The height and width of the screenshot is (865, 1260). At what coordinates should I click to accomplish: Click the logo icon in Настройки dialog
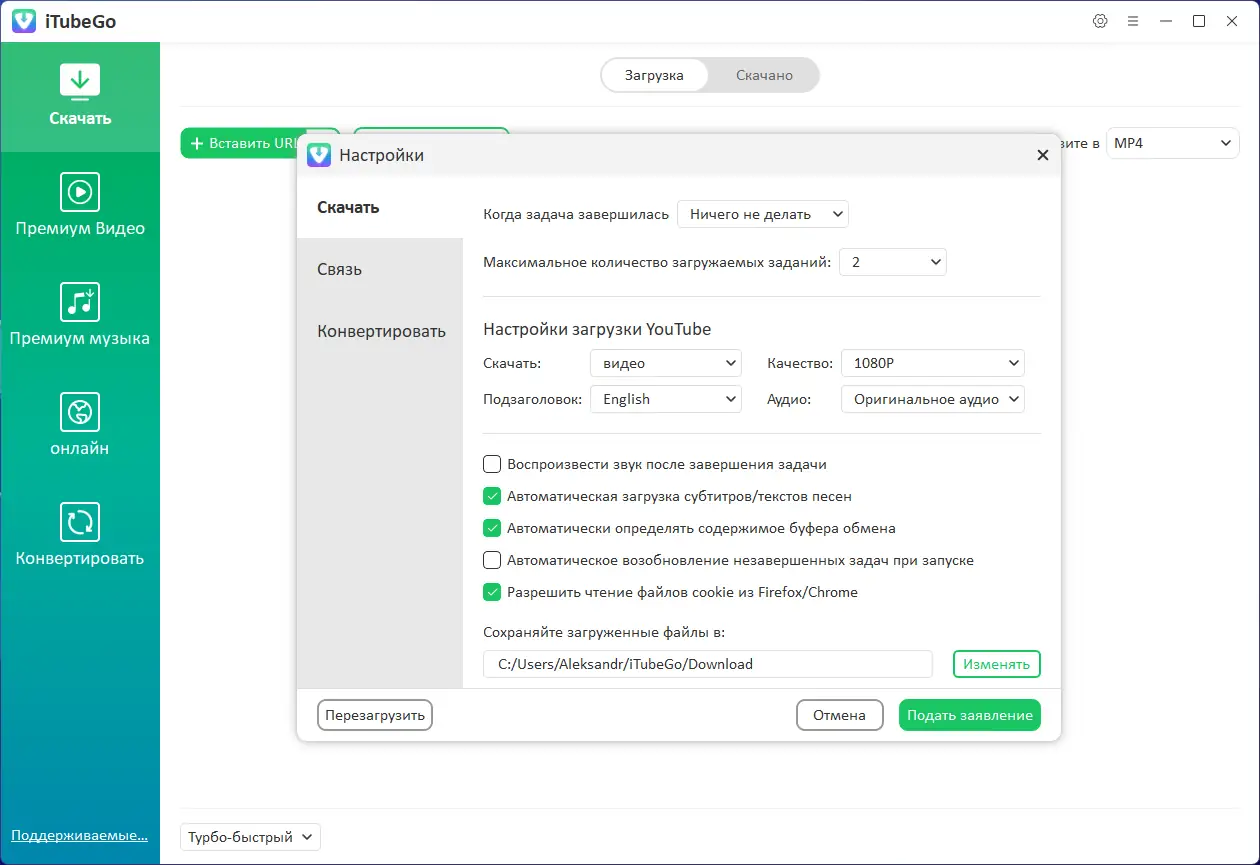click(x=319, y=155)
